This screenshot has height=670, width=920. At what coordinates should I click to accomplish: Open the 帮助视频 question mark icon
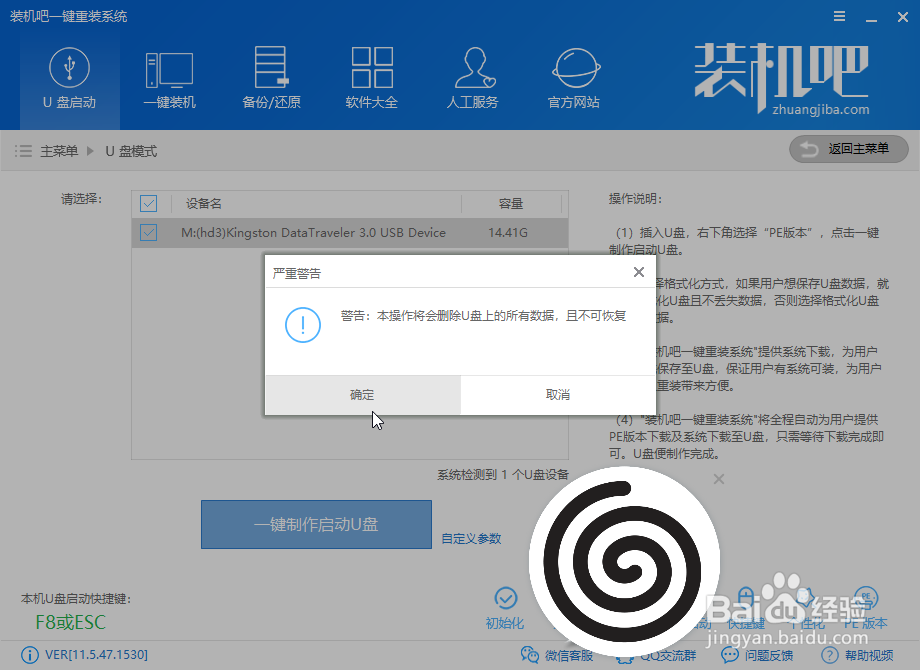pyautogui.click(x=830, y=655)
